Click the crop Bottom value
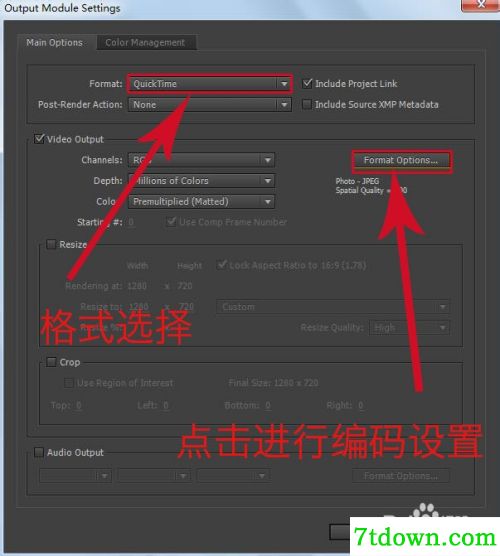Screen dimensions: 500x556 [268, 405]
